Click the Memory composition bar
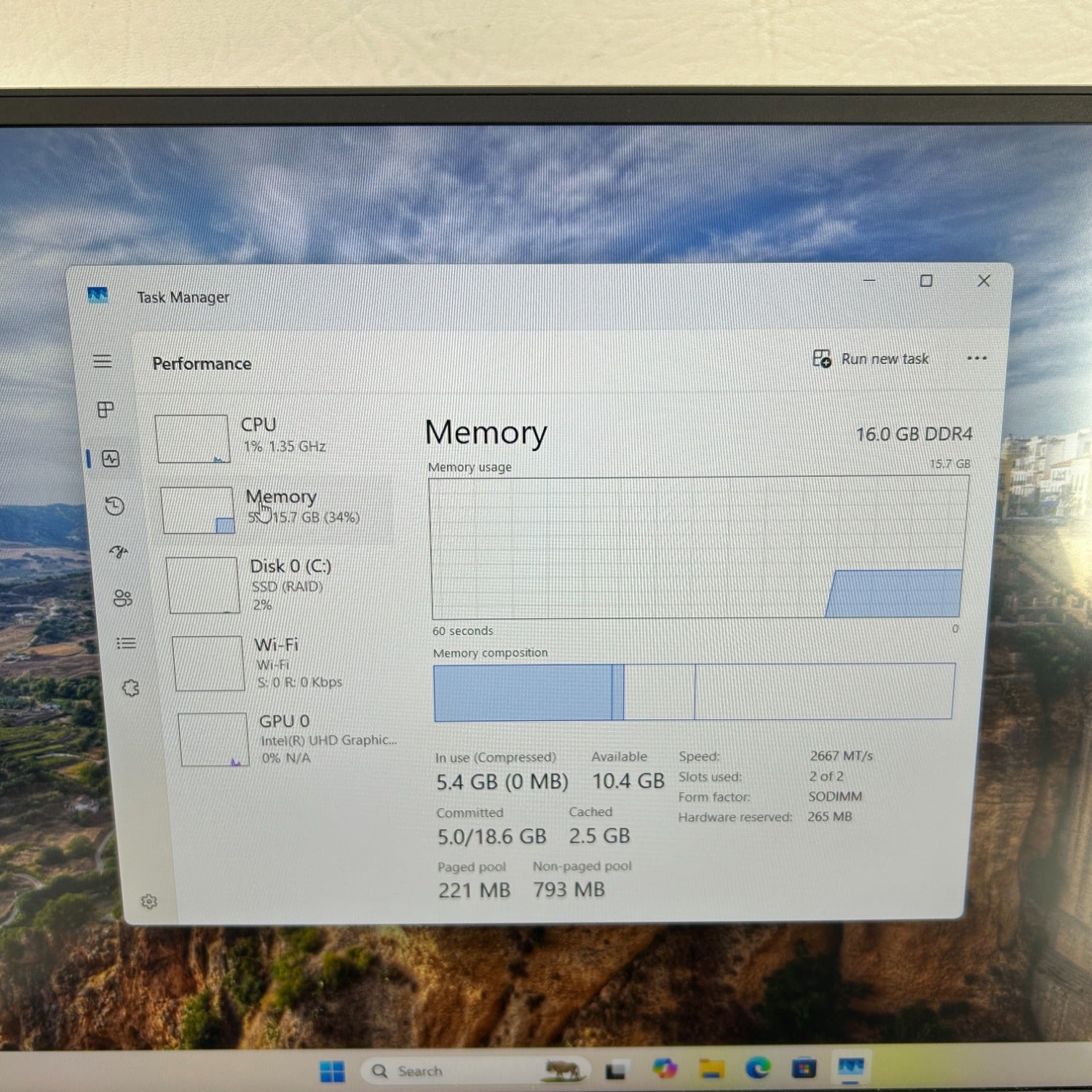This screenshot has height=1092, width=1092. coord(694,692)
